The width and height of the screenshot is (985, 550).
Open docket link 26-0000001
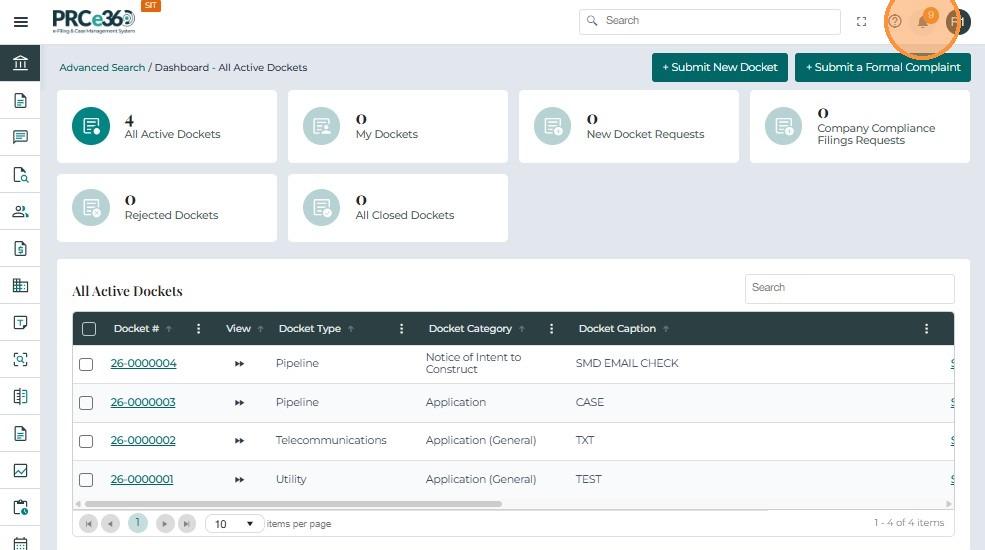142,479
